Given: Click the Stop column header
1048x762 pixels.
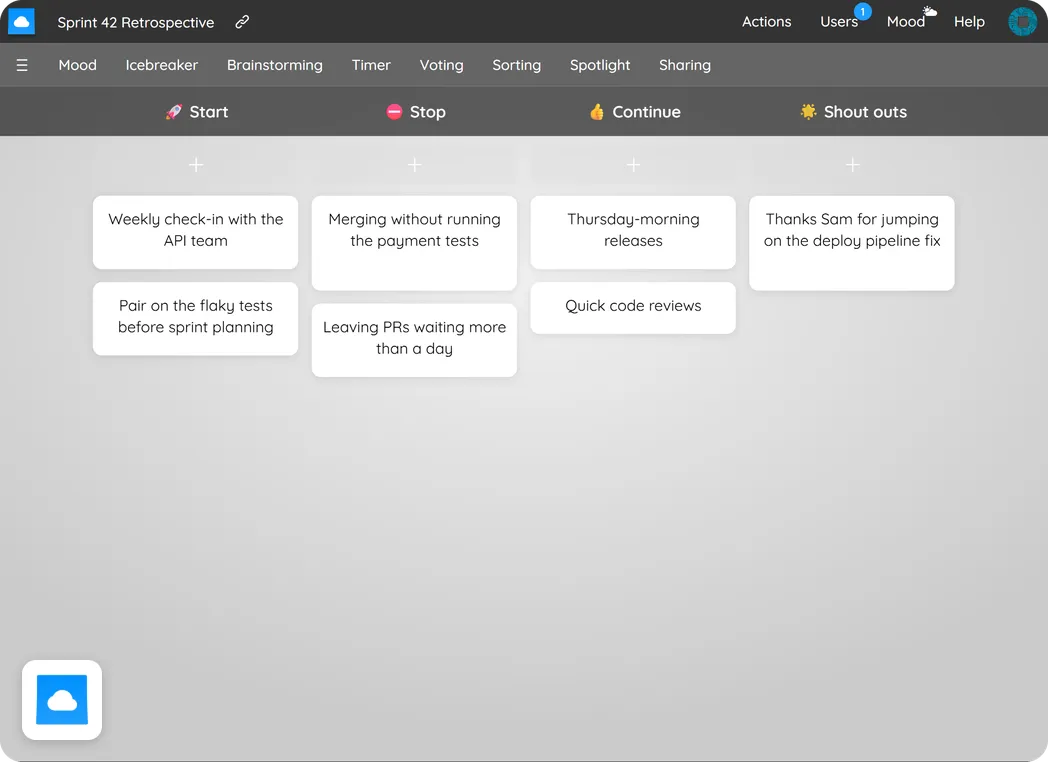Looking at the screenshot, I should point(416,112).
